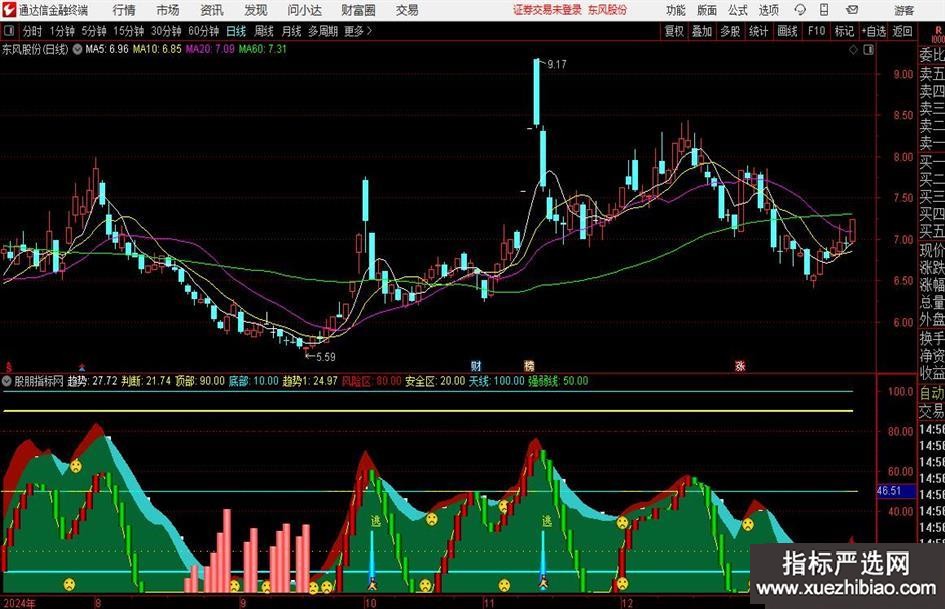Image resolution: width=945 pixels, height=609 pixels.
Task: Open the 交易 menu
Action: pyautogui.click(x=407, y=10)
